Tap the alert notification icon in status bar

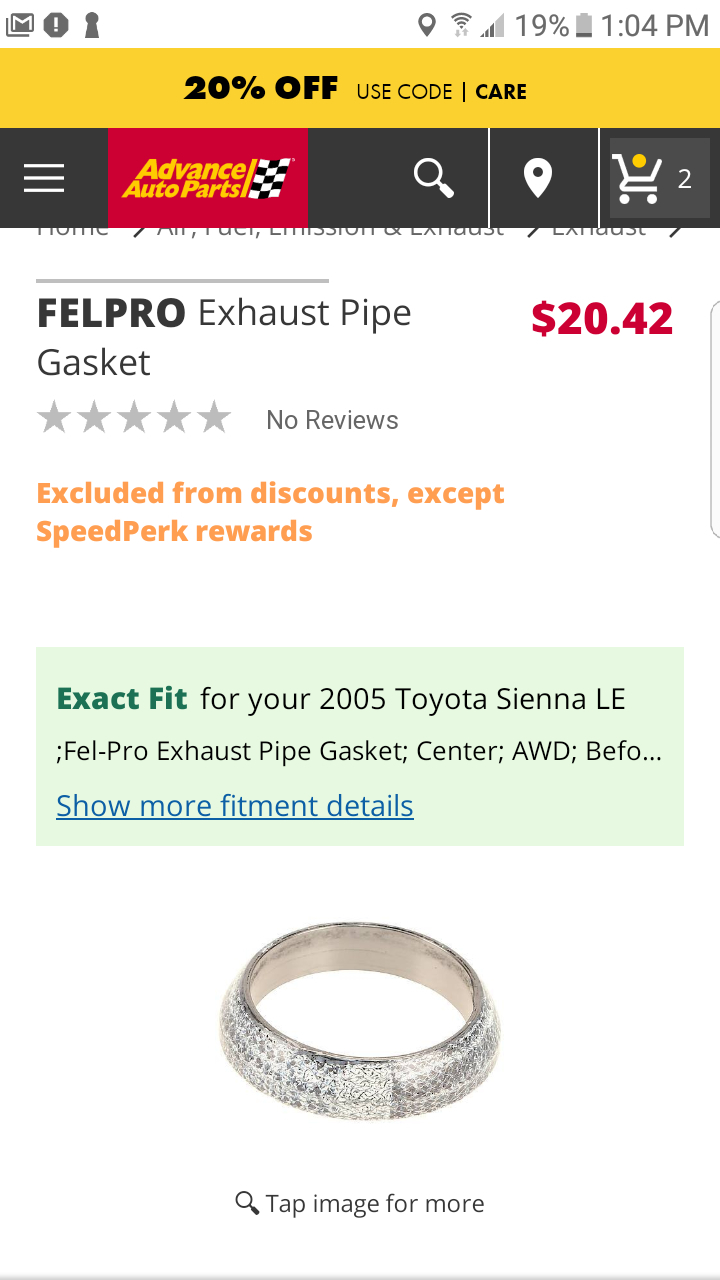point(56,25)
